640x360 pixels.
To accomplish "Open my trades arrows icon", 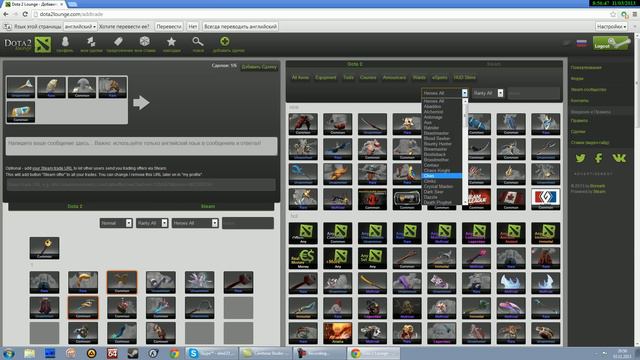I will (91, 42).
